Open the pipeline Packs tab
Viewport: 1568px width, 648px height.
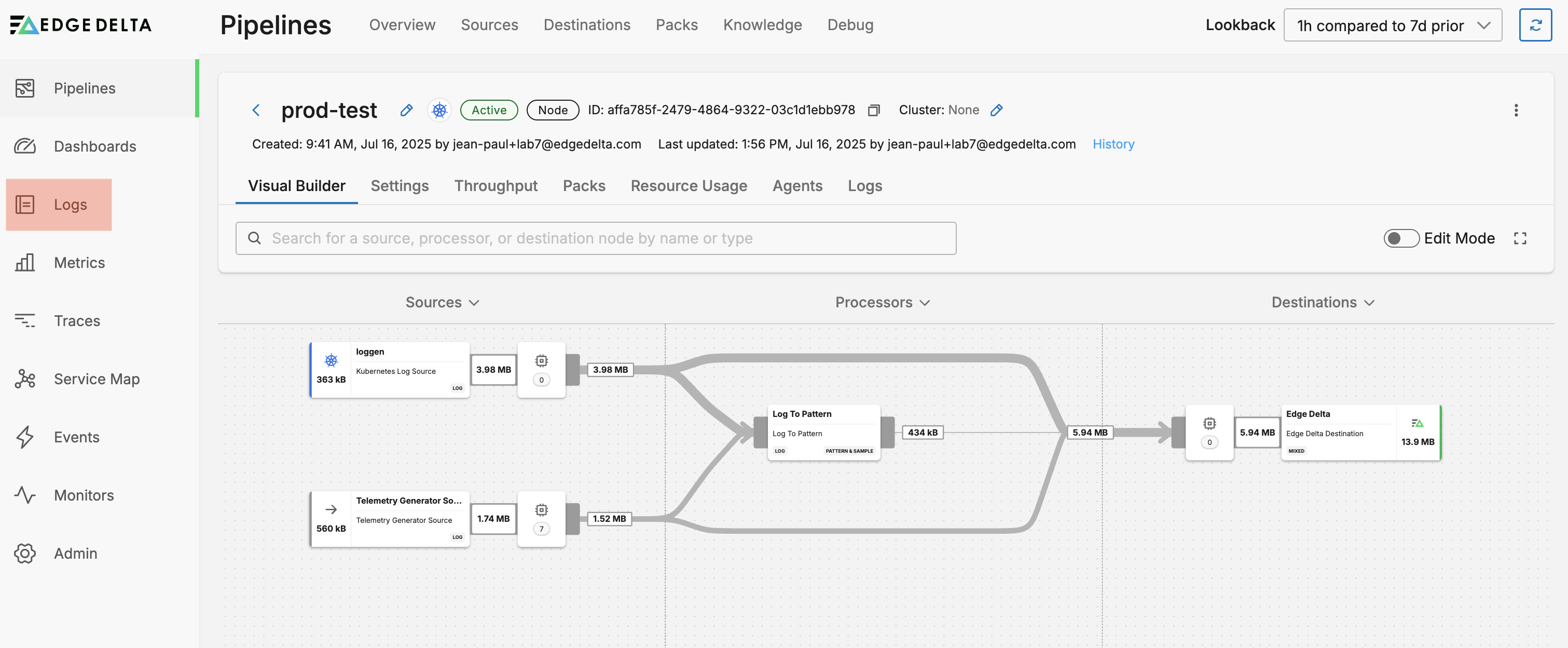pyautogui.click(x=584, y=186)
